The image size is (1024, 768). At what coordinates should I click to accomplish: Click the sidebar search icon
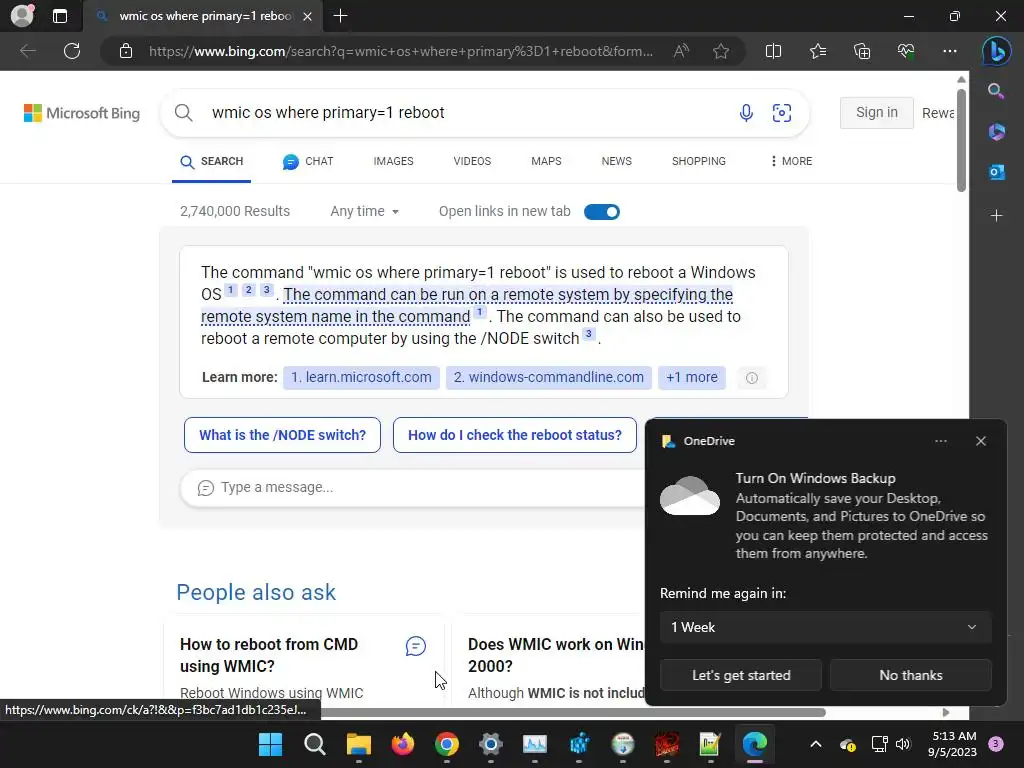[x=996, y=91]
